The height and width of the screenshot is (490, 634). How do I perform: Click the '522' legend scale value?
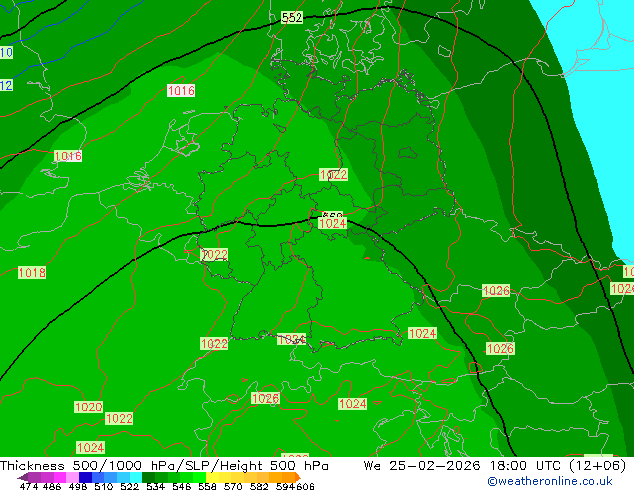(129, 486)
